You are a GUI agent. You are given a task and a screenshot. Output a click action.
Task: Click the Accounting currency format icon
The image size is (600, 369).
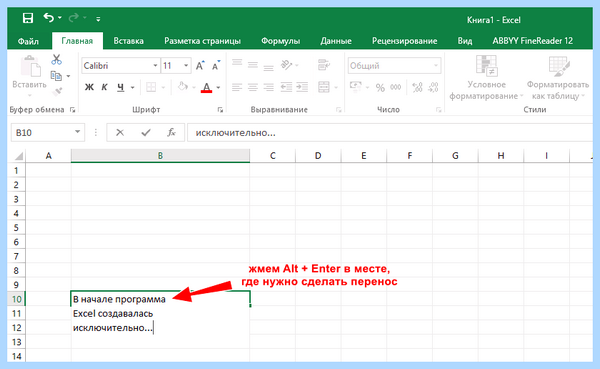356,87
